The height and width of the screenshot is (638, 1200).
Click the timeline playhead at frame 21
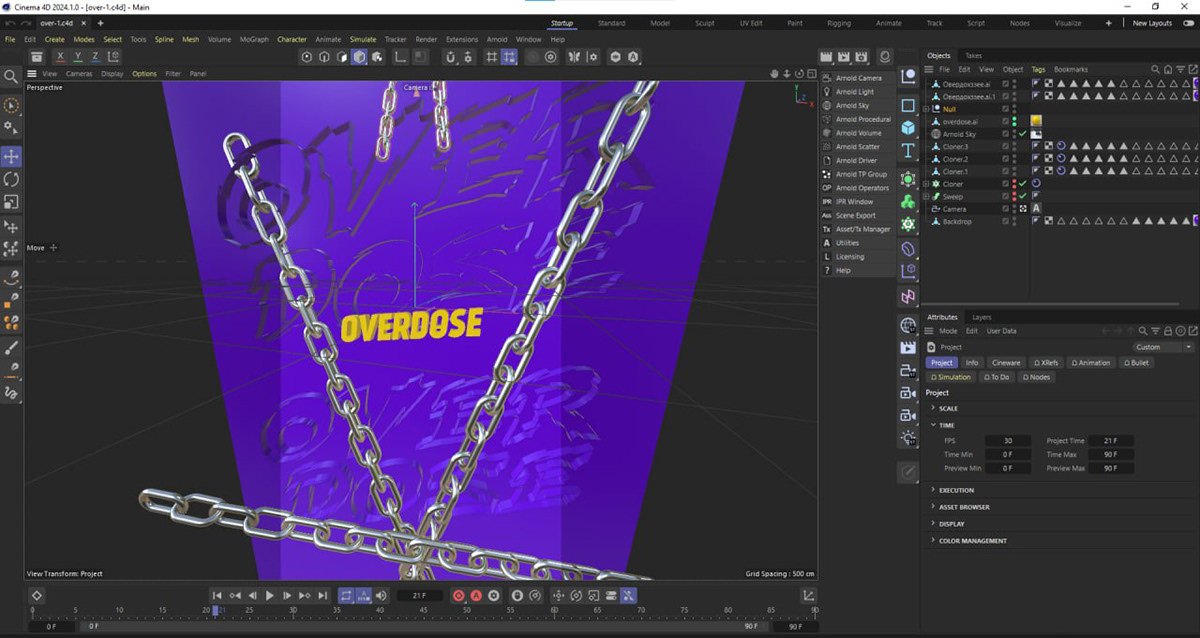pos(216,611)
